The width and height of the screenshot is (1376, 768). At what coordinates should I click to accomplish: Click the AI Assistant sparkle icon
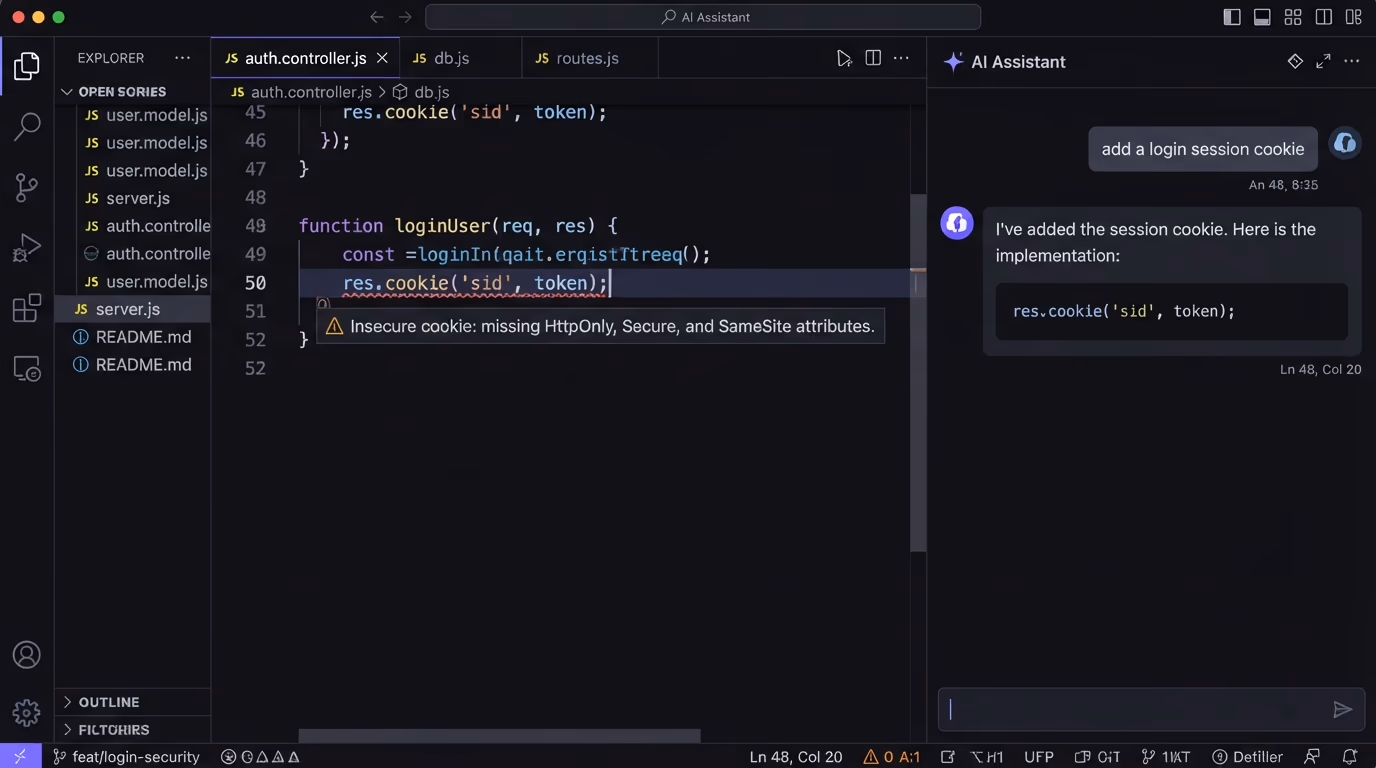953,61
